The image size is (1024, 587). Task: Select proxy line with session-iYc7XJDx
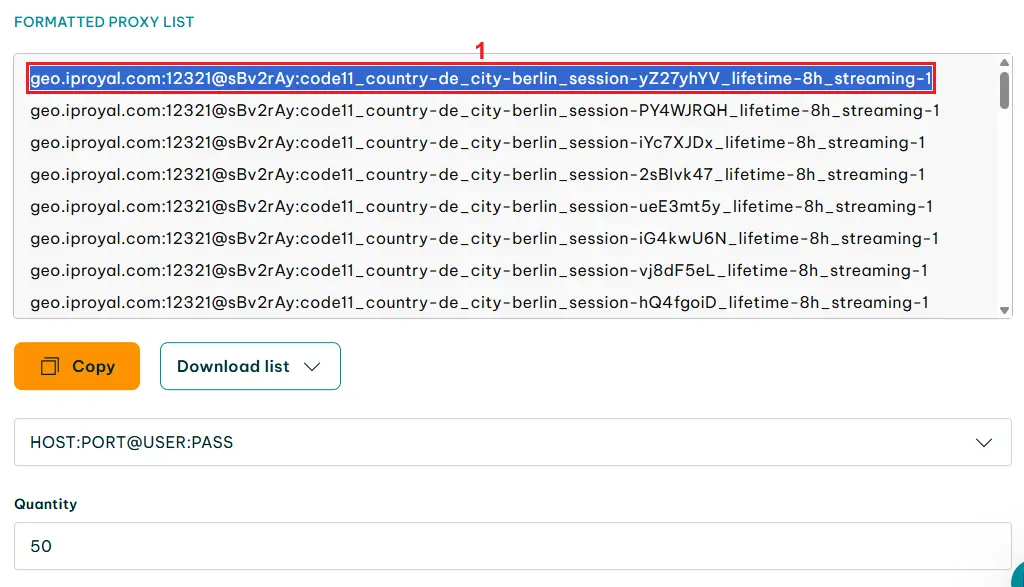point(477,142)
